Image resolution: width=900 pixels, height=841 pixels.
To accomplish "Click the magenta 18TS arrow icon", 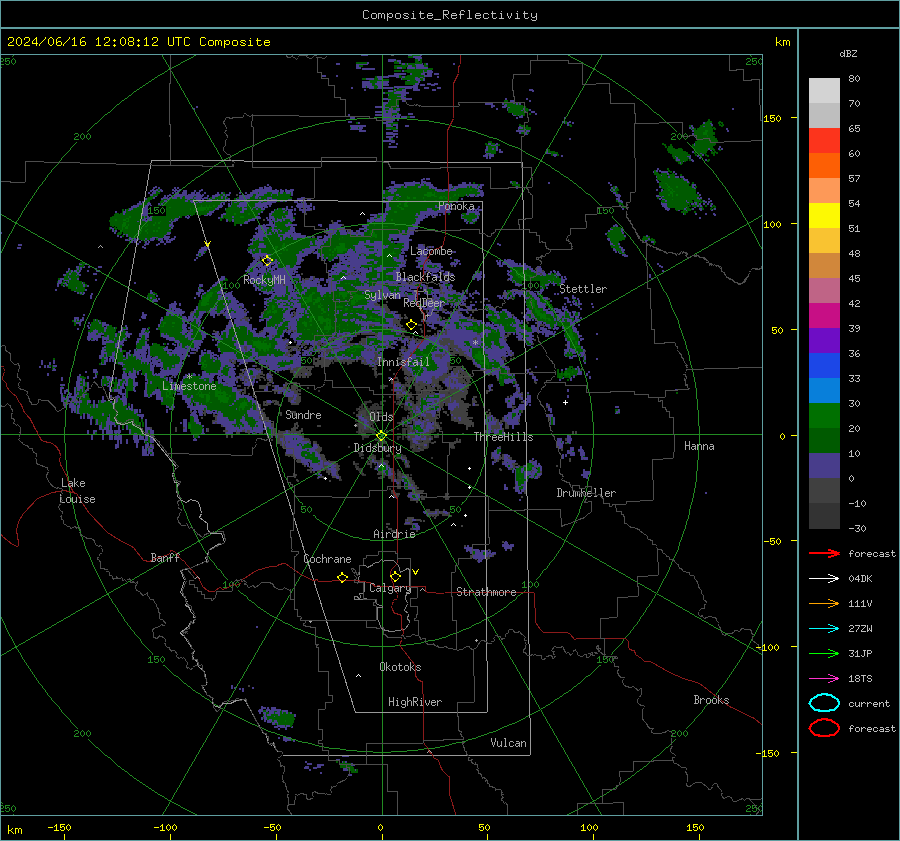I will tap(824, 679).
